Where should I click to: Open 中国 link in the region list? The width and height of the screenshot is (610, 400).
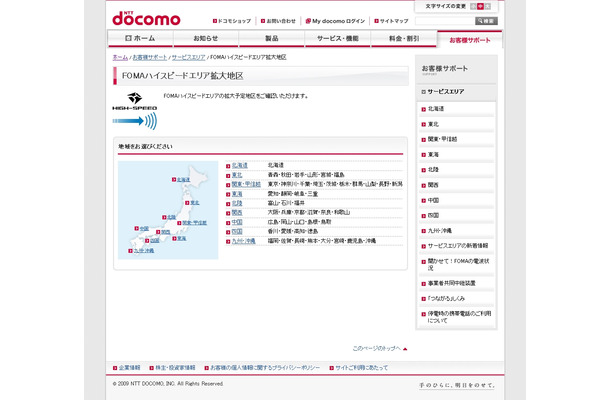[x=237, y=222]
